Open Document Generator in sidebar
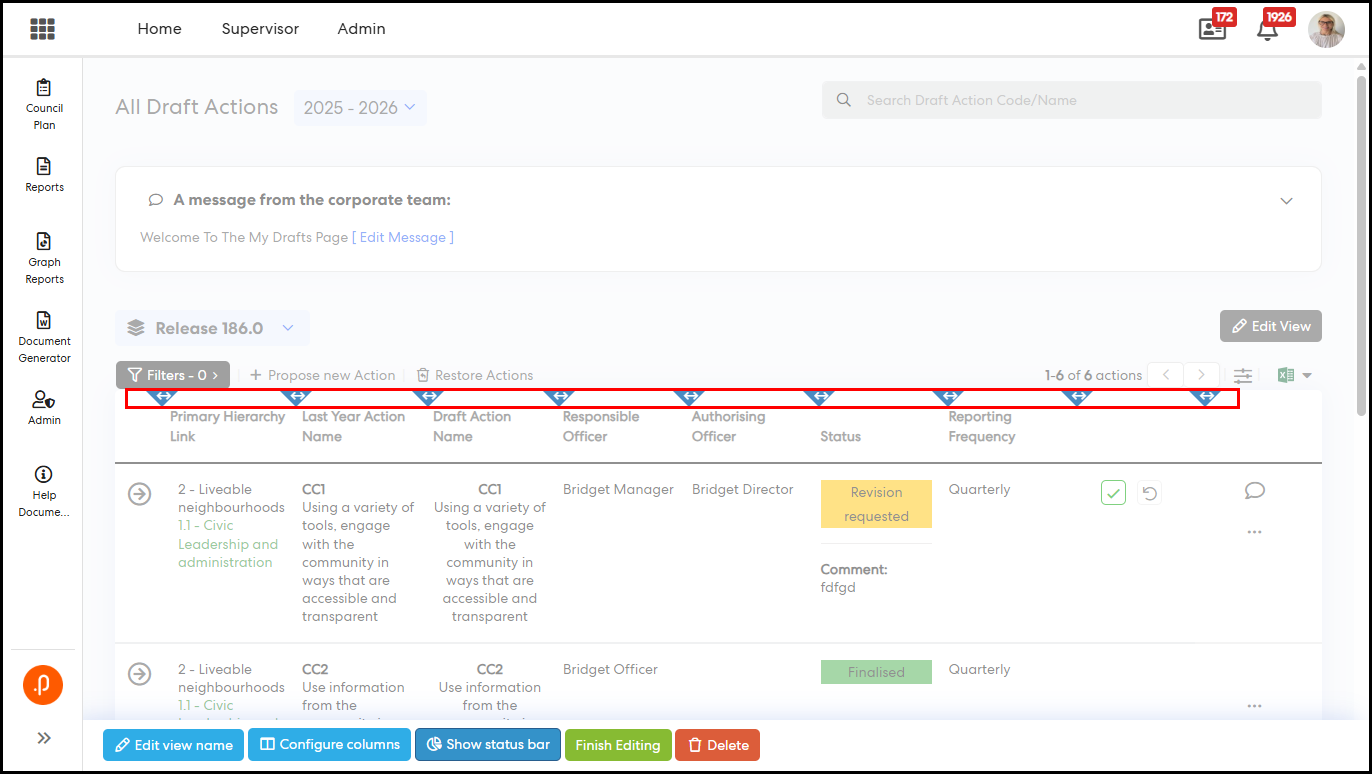Screen dimensions: 1372x774 click(44, 337)
